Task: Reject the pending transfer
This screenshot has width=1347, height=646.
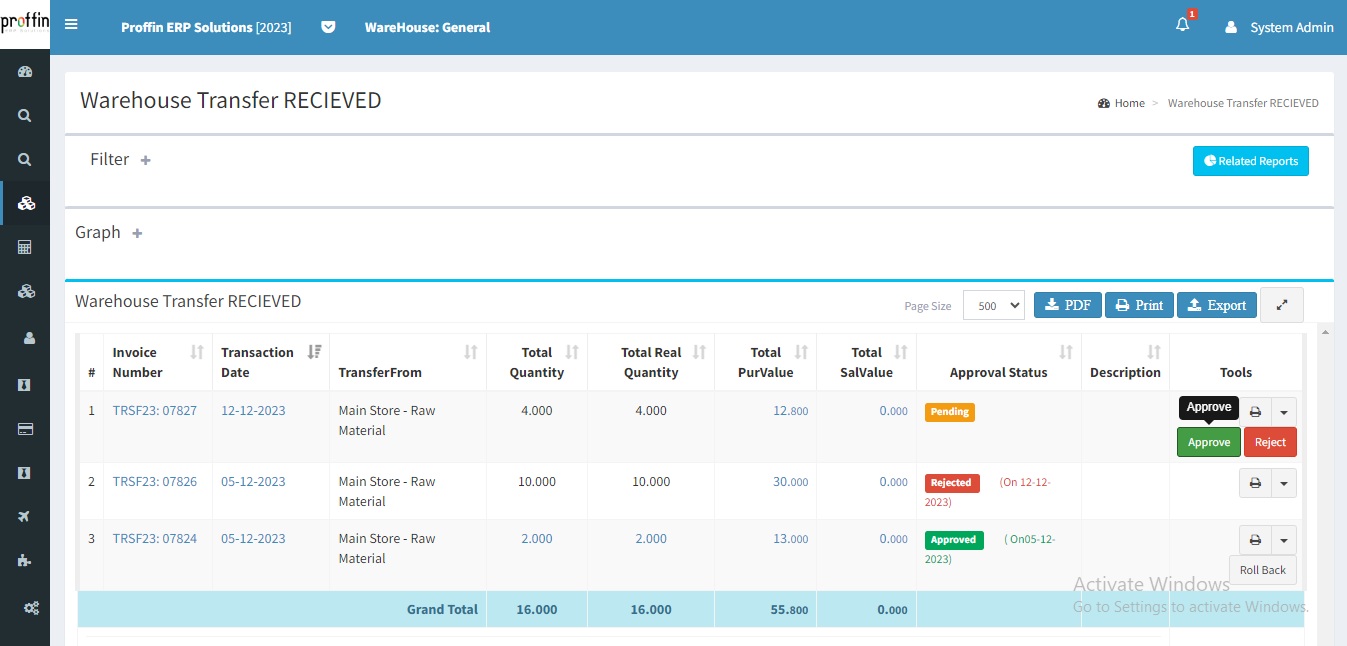Action: point(1270,442)
